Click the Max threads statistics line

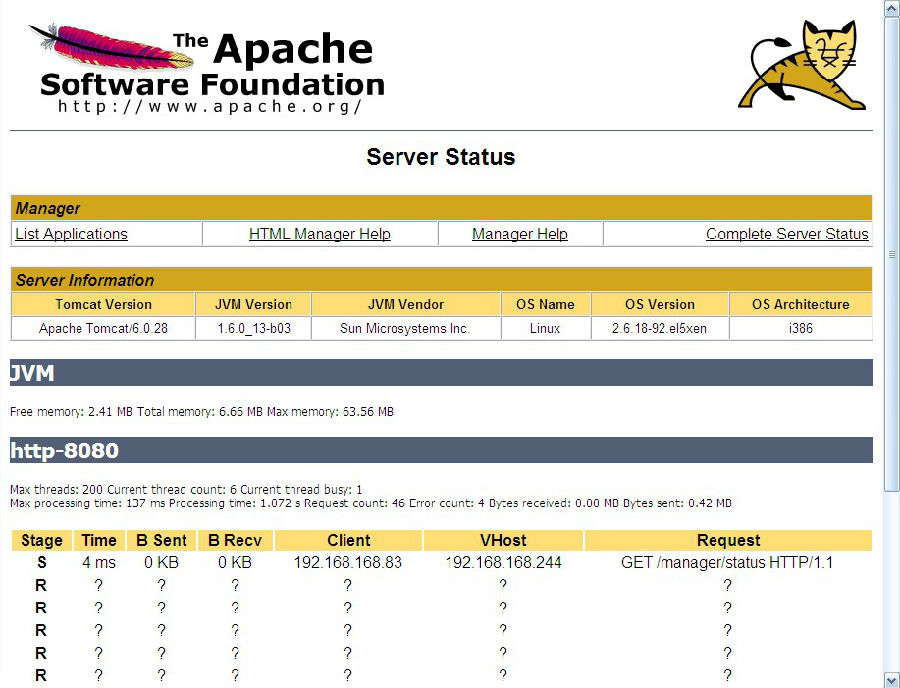(x=186, y=489)
